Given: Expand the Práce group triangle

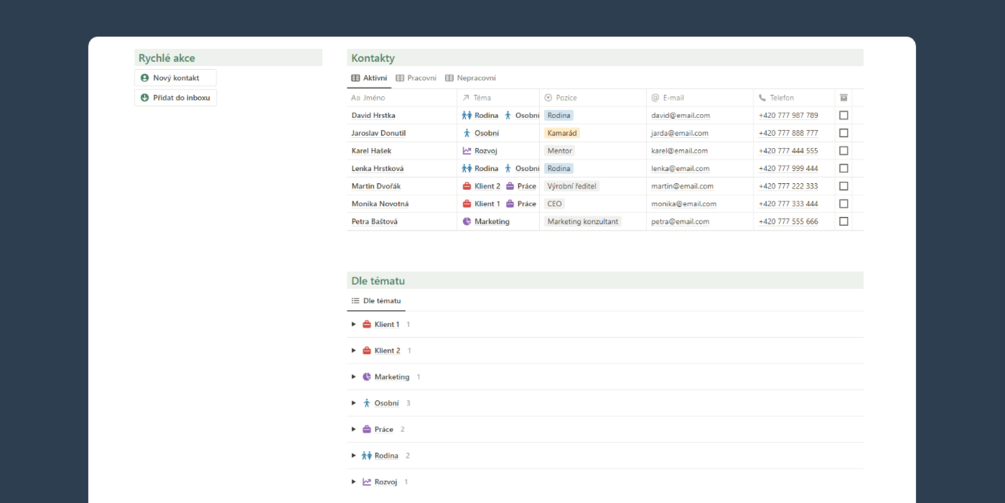Looking at the screenshot, I should coord(354,429).
